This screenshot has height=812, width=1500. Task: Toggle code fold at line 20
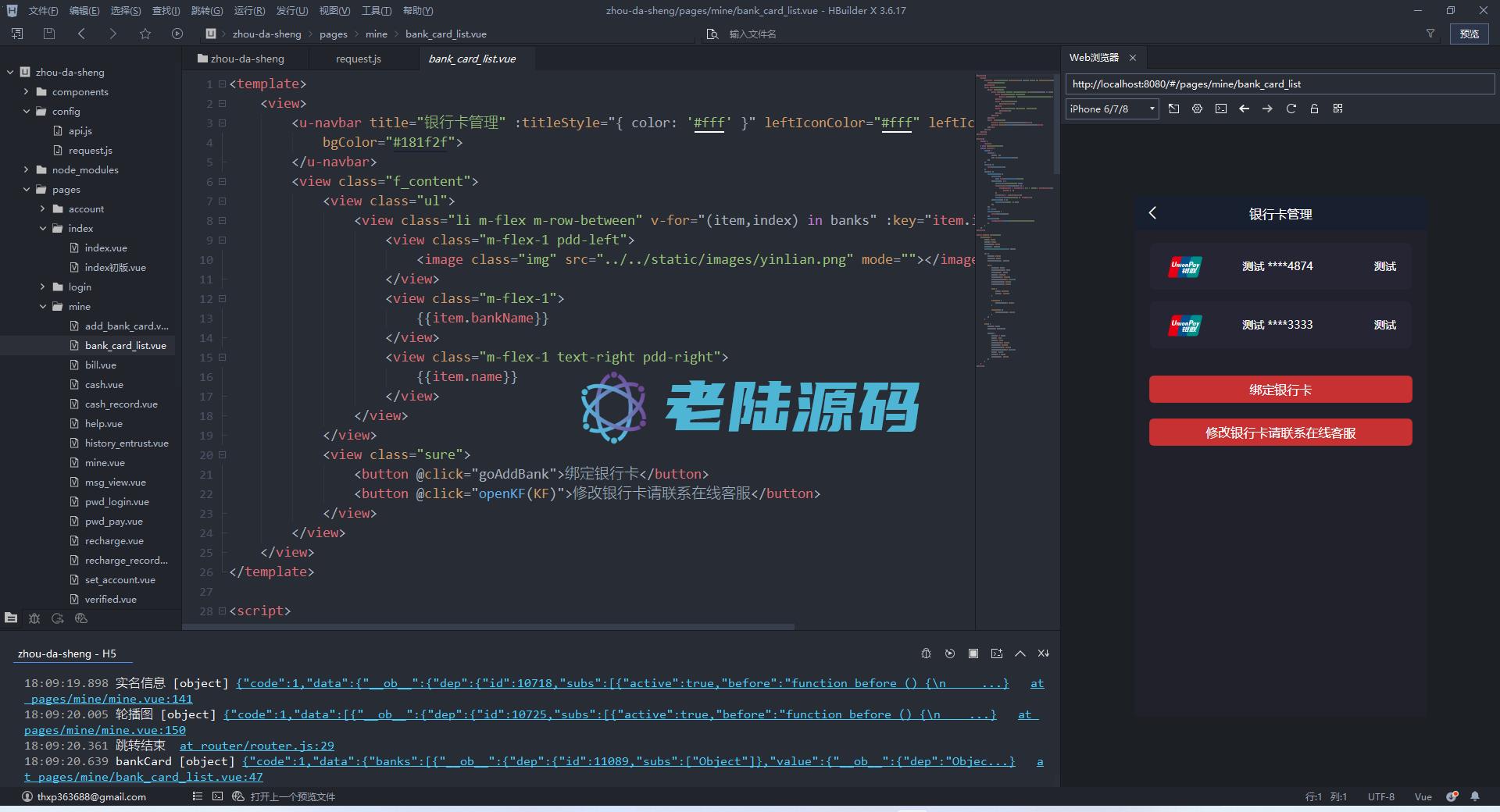coord(223,454)
